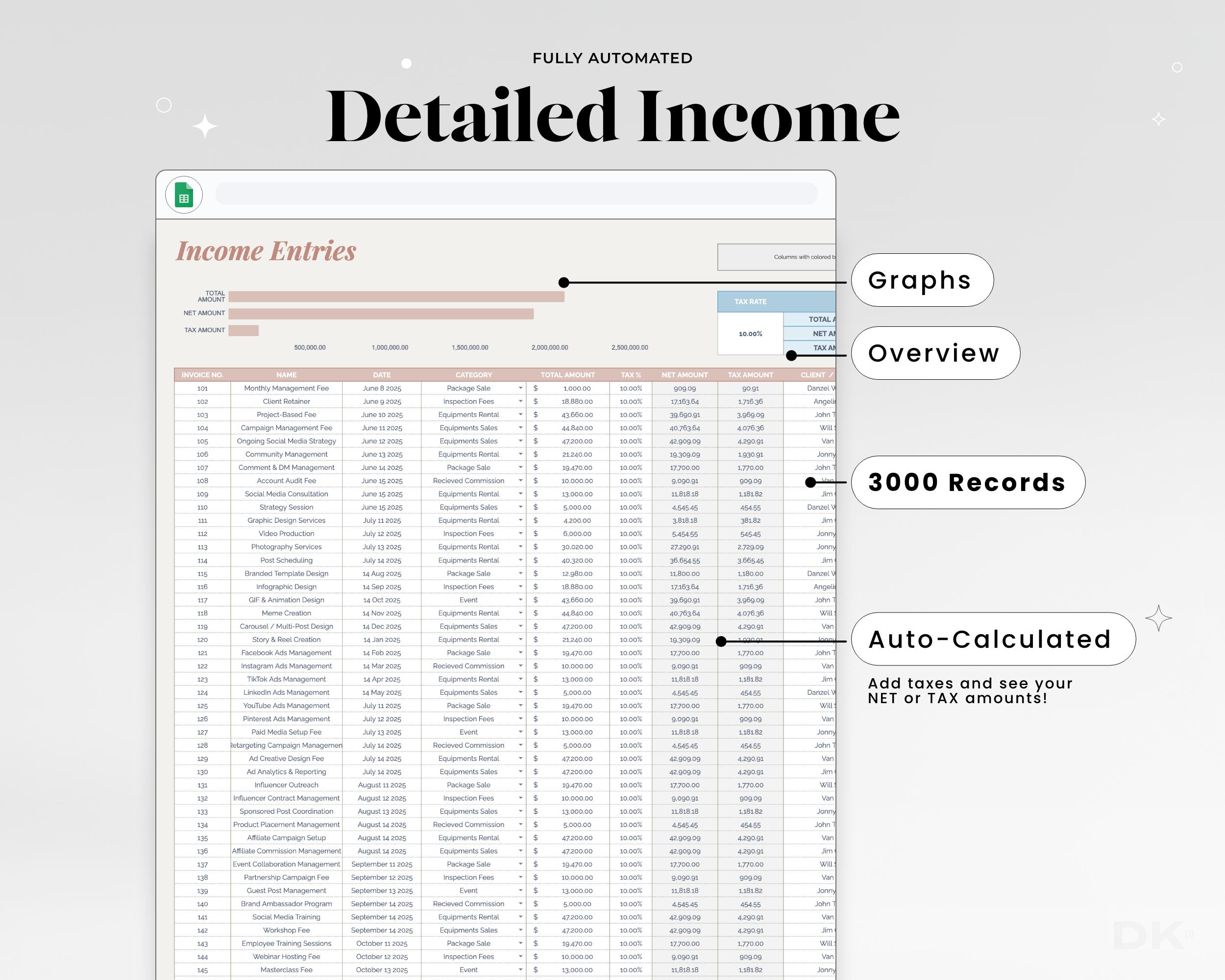Click invoice number 120 cell

(x=202, y=639)
